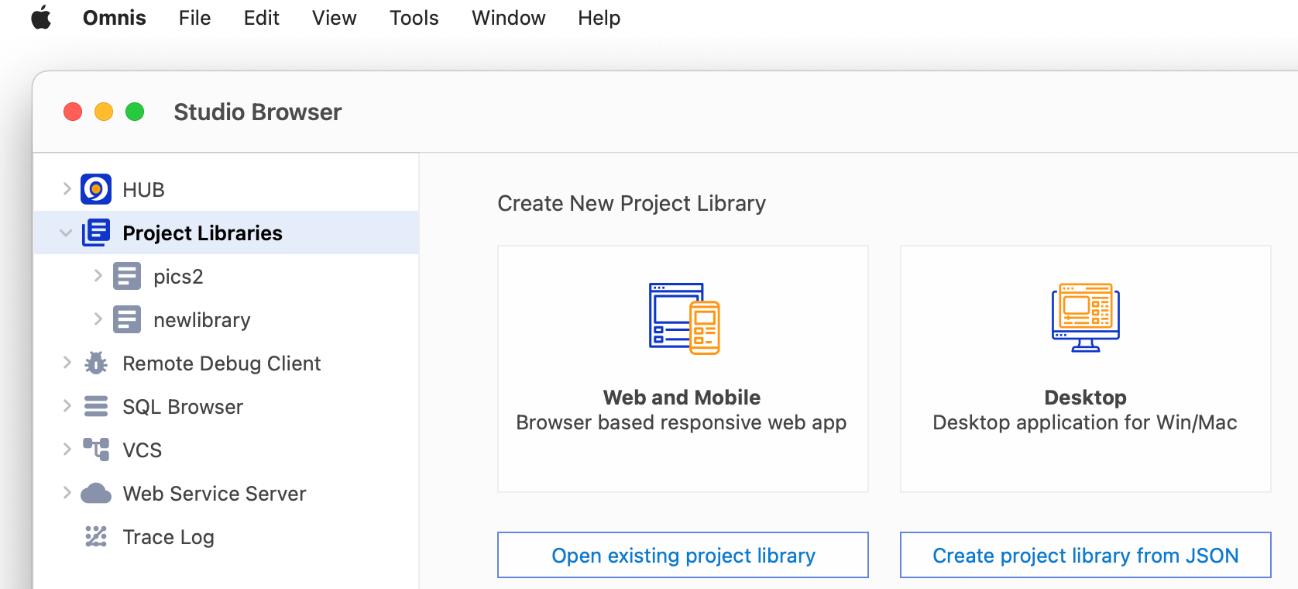Click Open existing project library button

(x=683, y=555)
